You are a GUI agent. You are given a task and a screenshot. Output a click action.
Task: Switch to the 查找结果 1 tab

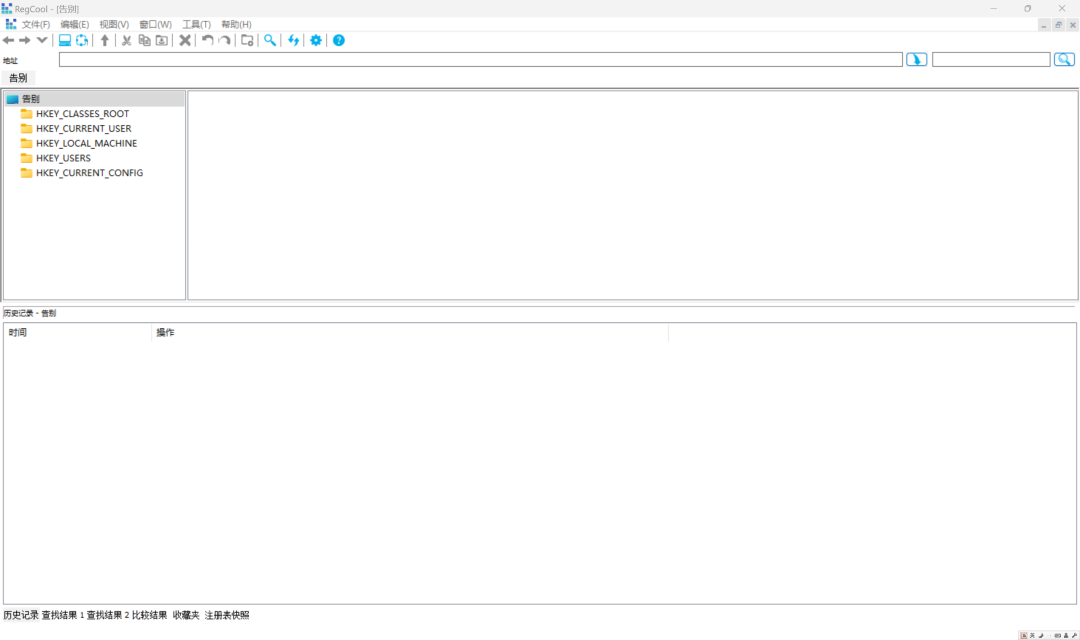tap(63, 615)
